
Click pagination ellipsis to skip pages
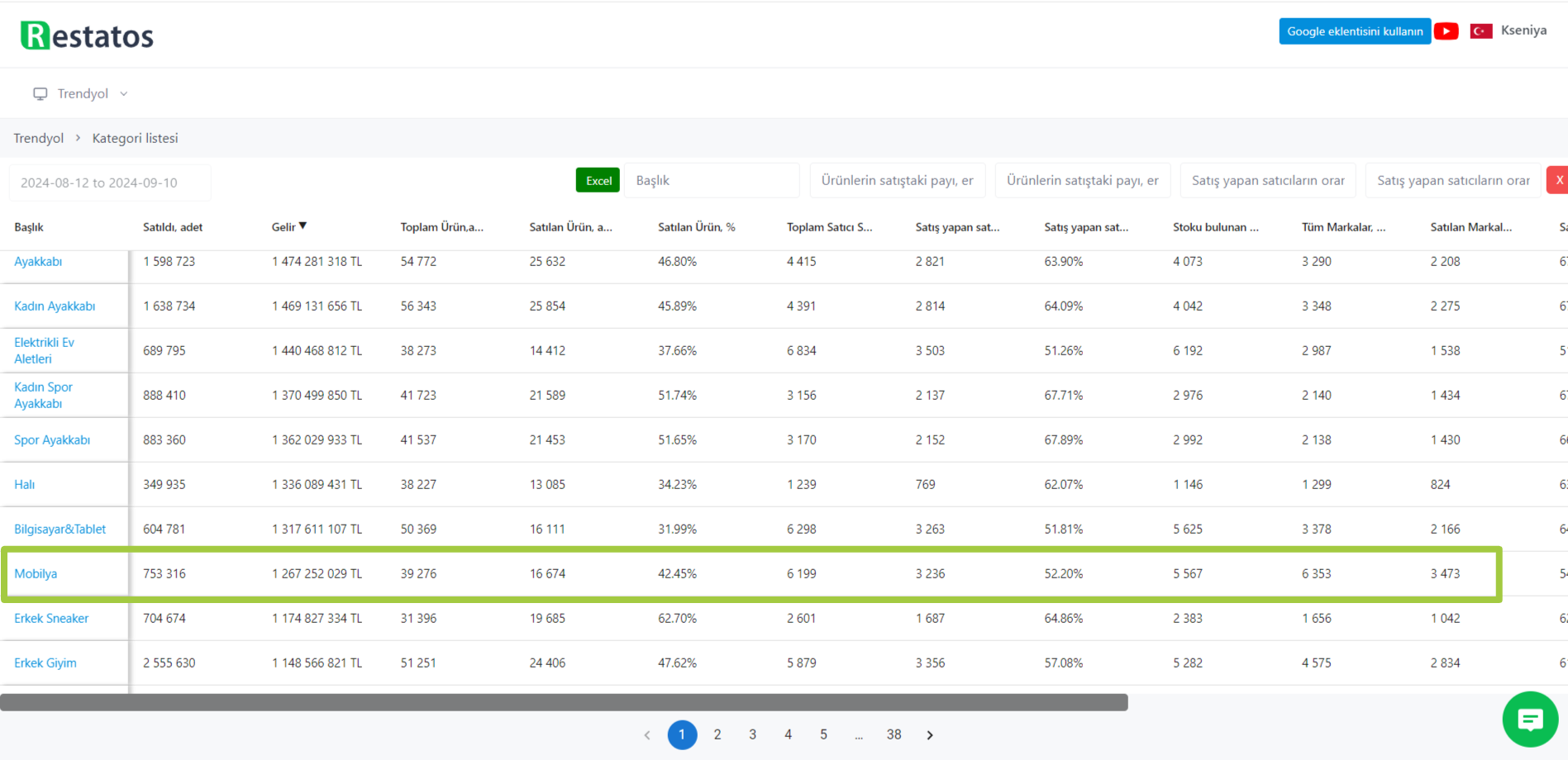point(860,734)
